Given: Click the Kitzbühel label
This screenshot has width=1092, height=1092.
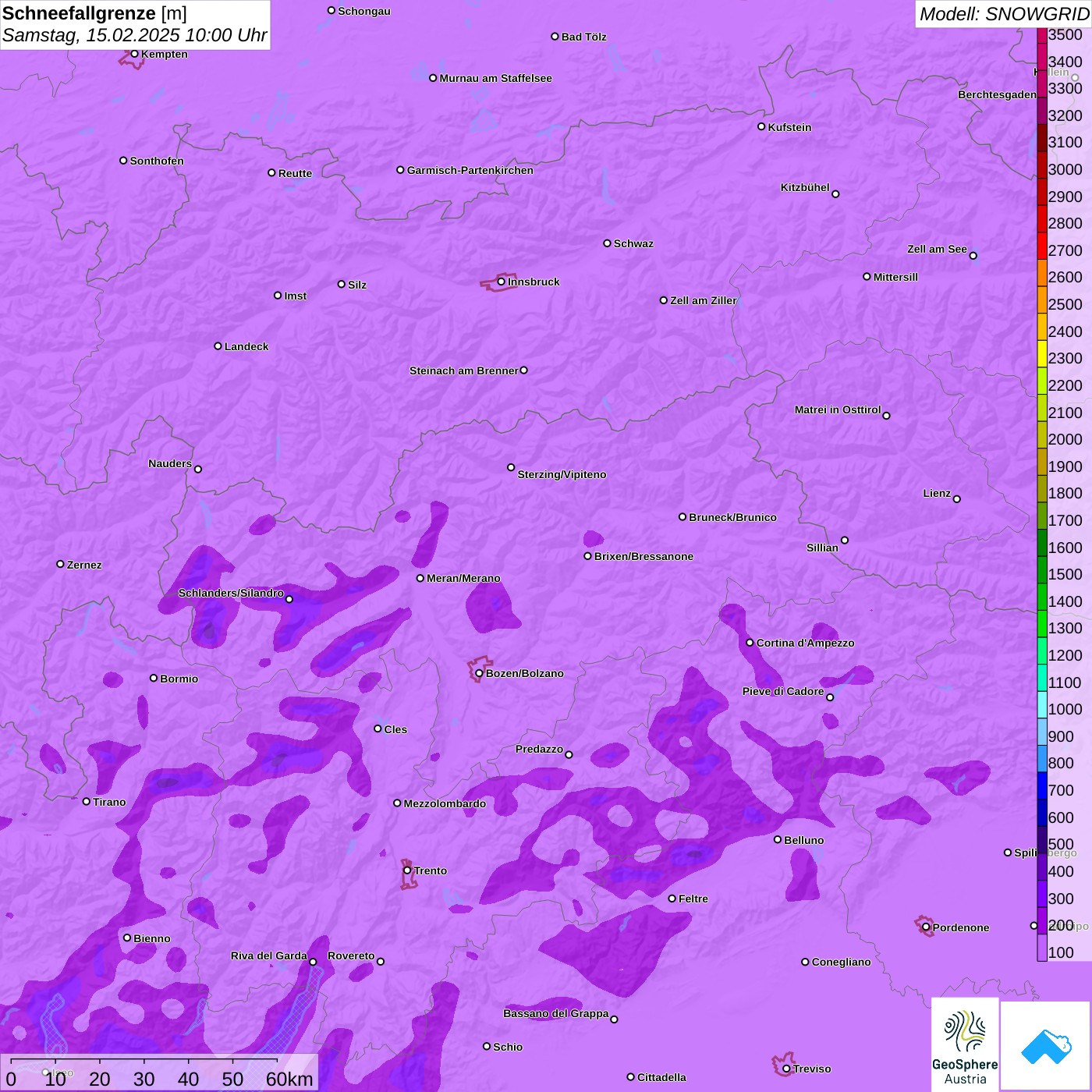Looking at the screenshot, I should 805,187.
